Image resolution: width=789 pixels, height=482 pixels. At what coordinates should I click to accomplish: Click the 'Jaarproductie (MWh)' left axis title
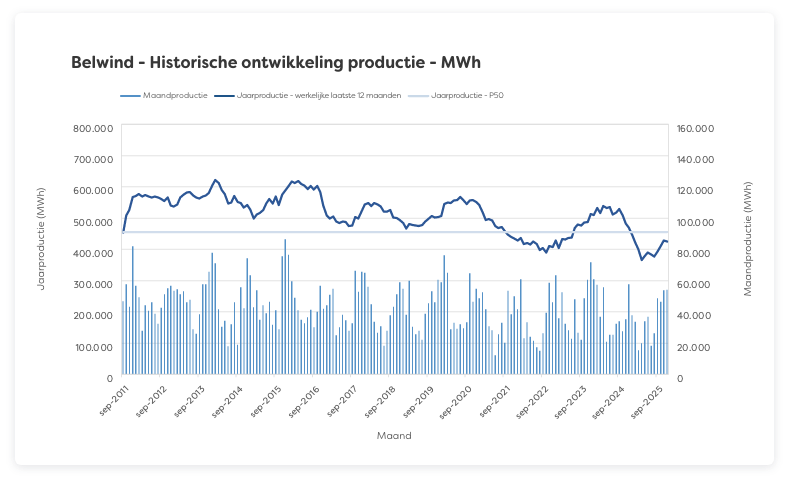(42, 239)
